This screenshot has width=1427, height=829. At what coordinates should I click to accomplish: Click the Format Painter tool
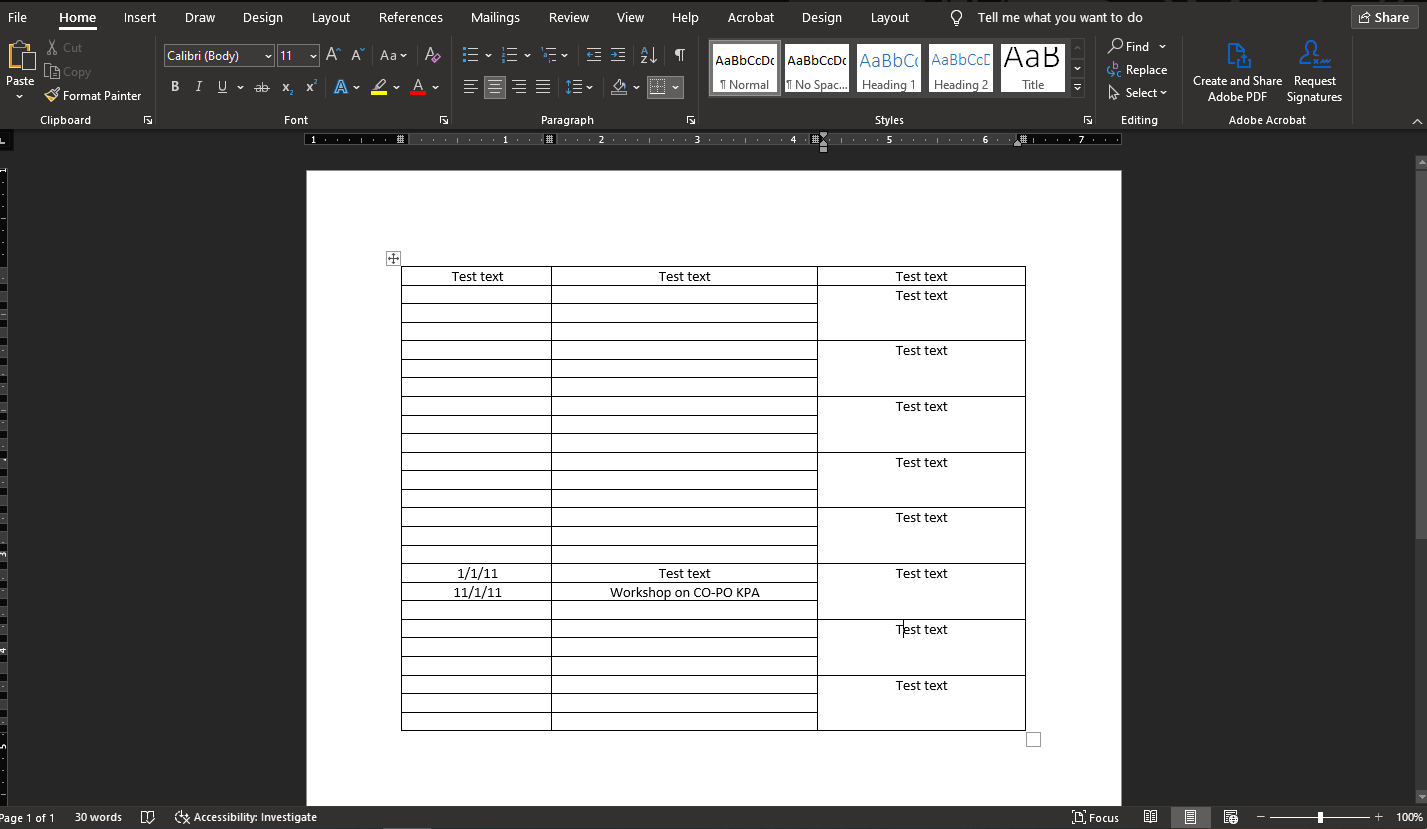pyautogui.click(x=93, y=96)
